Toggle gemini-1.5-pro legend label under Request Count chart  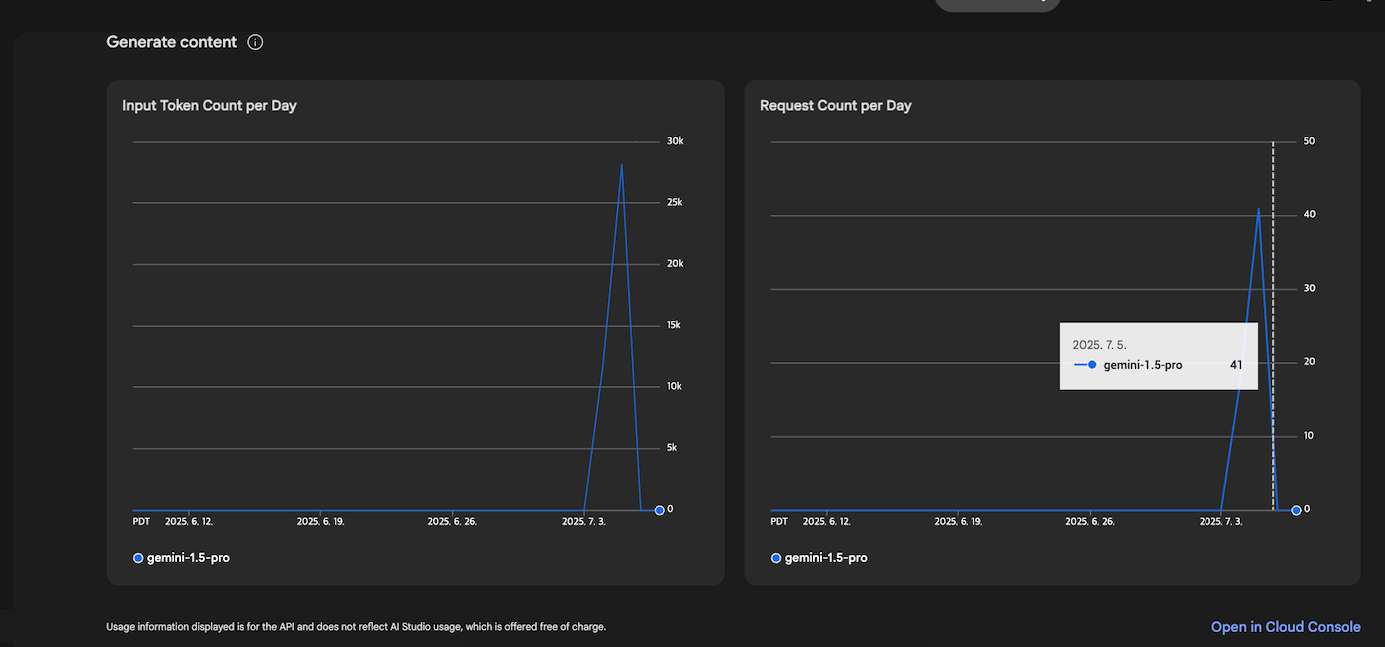(825, 558)
